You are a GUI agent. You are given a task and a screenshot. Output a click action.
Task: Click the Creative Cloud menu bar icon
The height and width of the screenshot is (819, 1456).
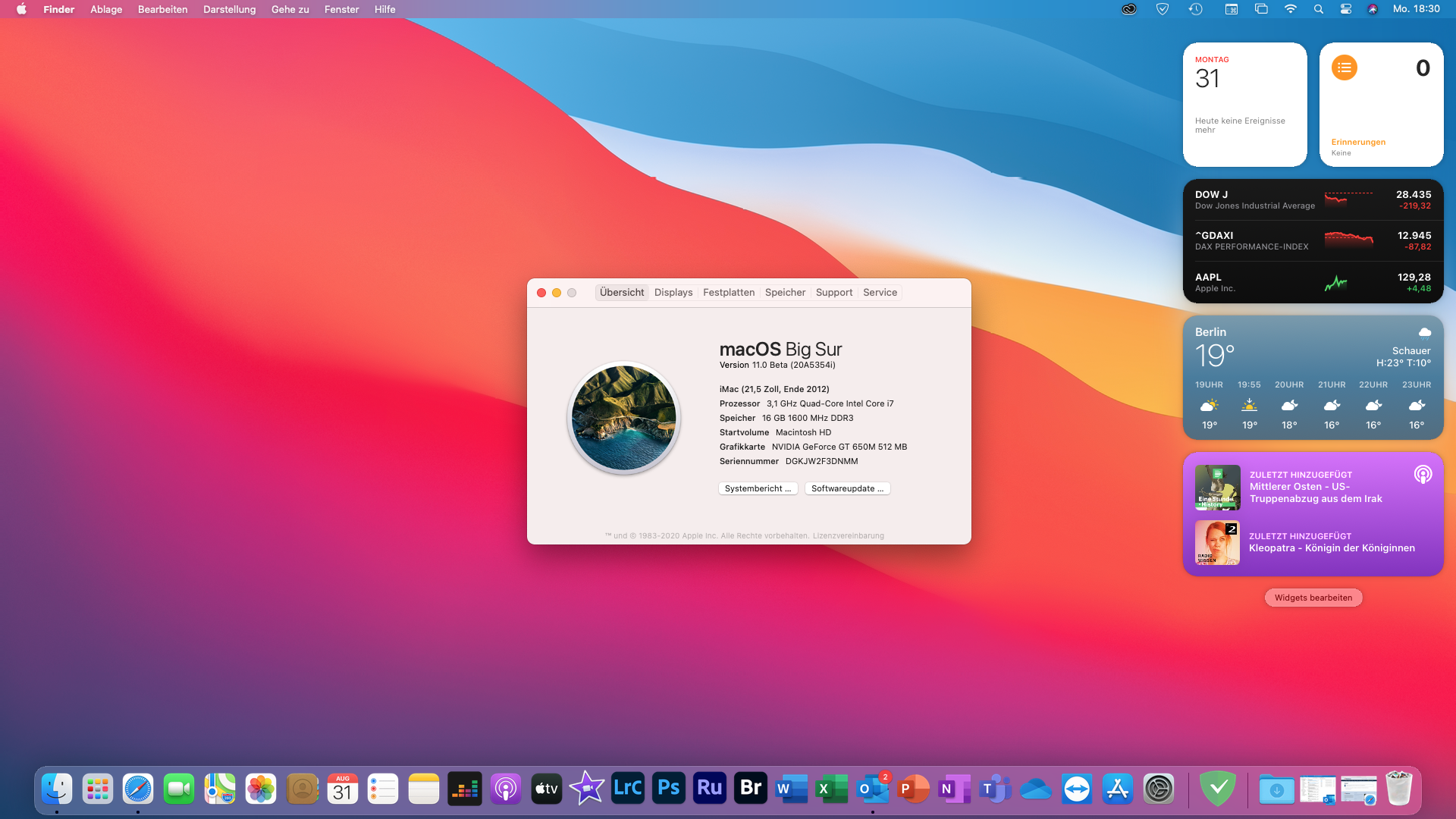1129,9
